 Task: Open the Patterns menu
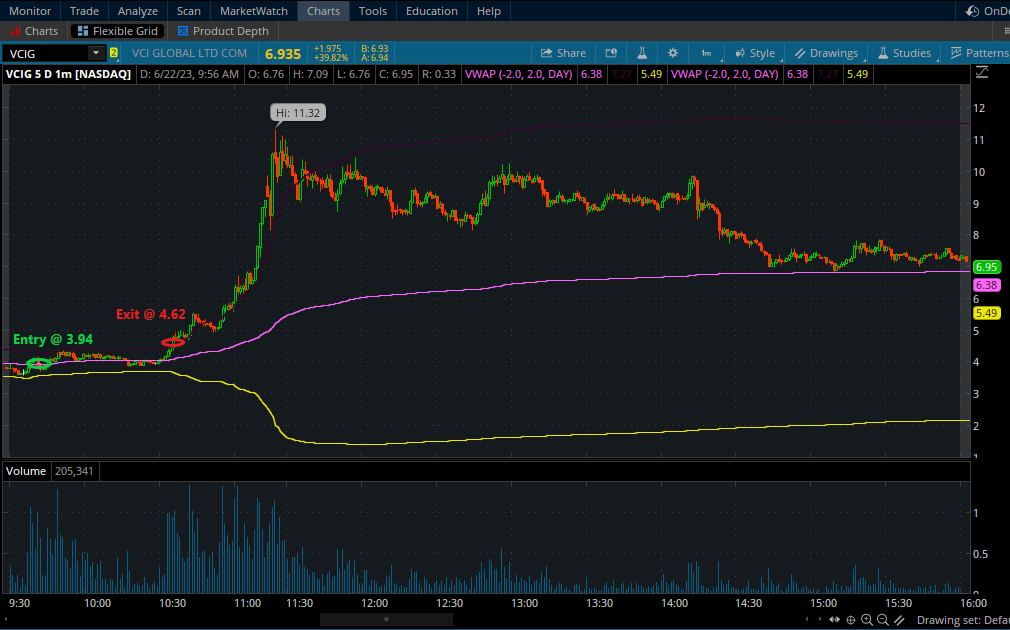pyautogui.click(x=978, y=53)
